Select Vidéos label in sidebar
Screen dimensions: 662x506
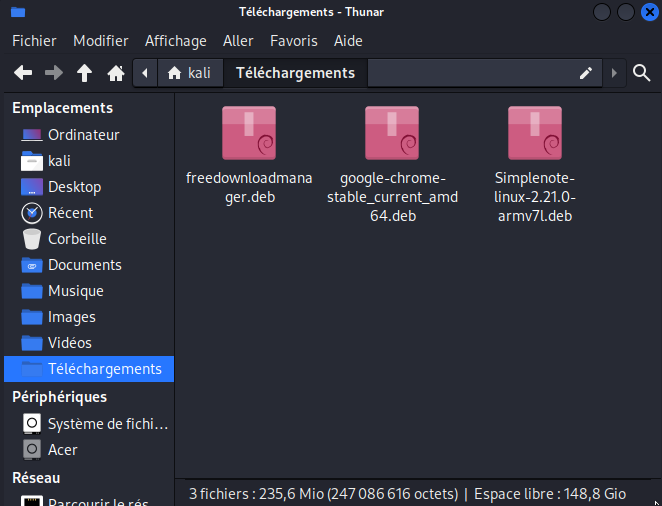click(x=70, y=343)
